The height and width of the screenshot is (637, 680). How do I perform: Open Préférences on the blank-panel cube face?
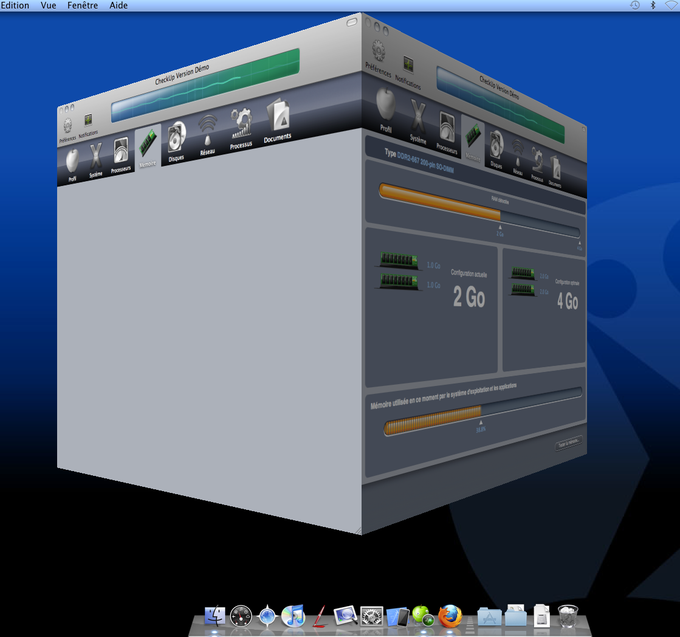68,130
